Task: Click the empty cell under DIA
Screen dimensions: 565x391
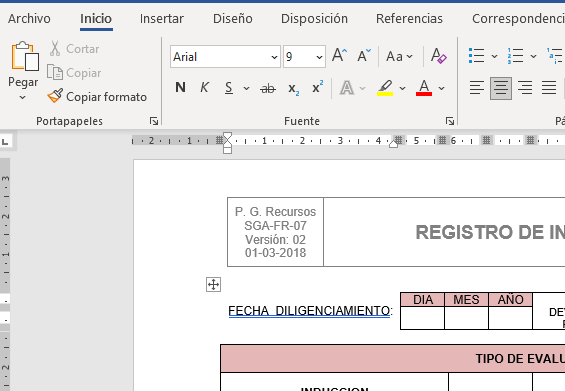Action: pyautogui.click(x=422, y=318)
